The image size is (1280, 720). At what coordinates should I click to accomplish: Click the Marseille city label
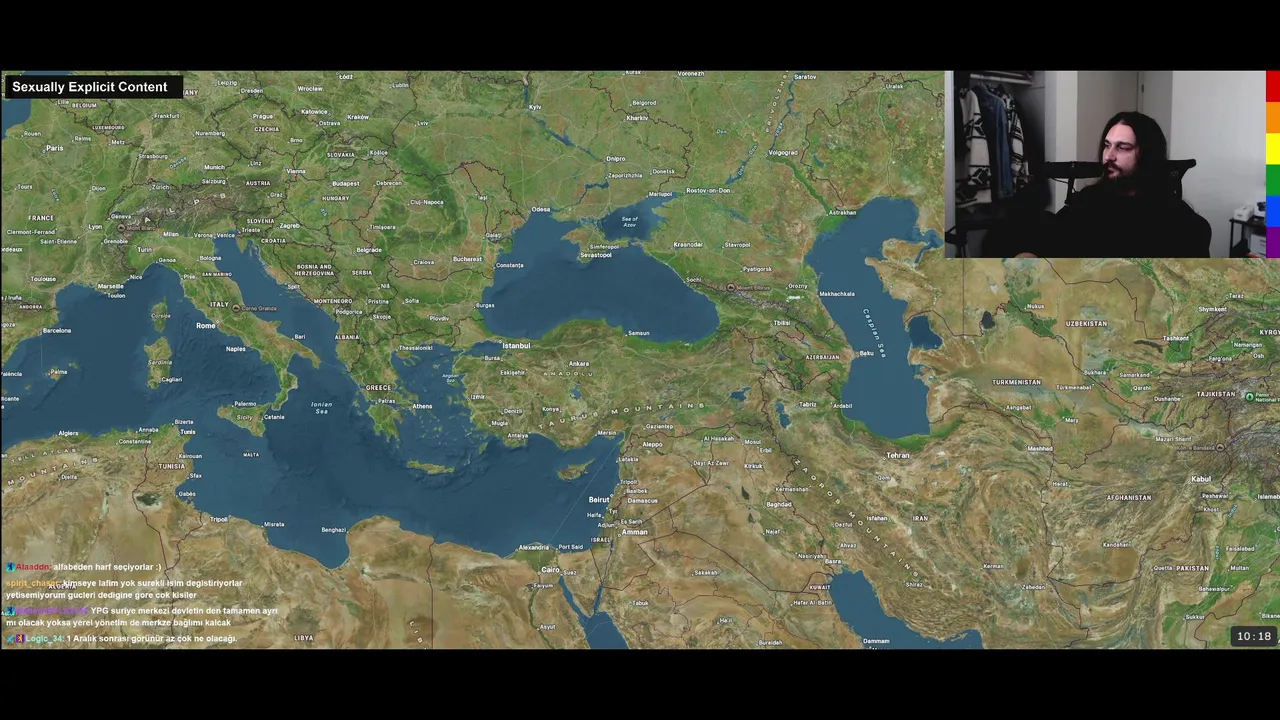111,287
